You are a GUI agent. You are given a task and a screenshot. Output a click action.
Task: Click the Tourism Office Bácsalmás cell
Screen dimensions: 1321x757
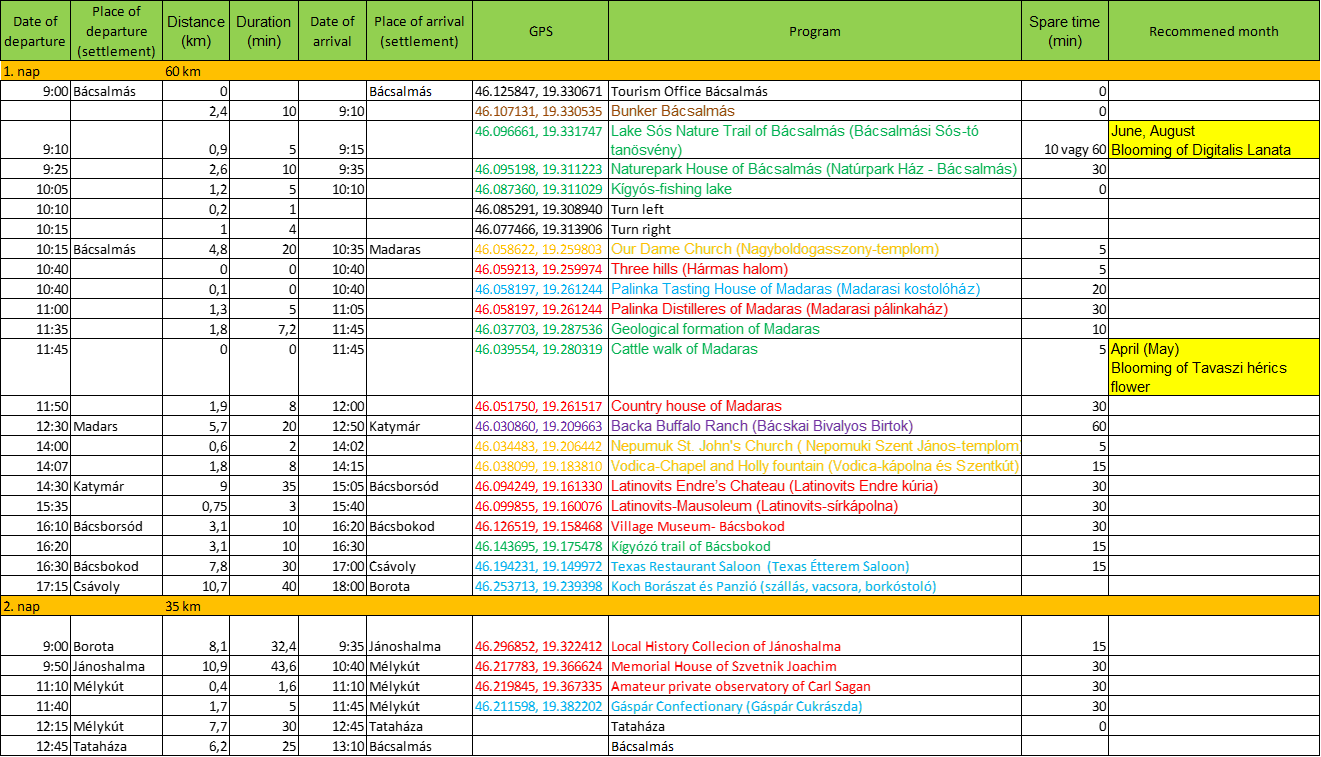point(689,91)
